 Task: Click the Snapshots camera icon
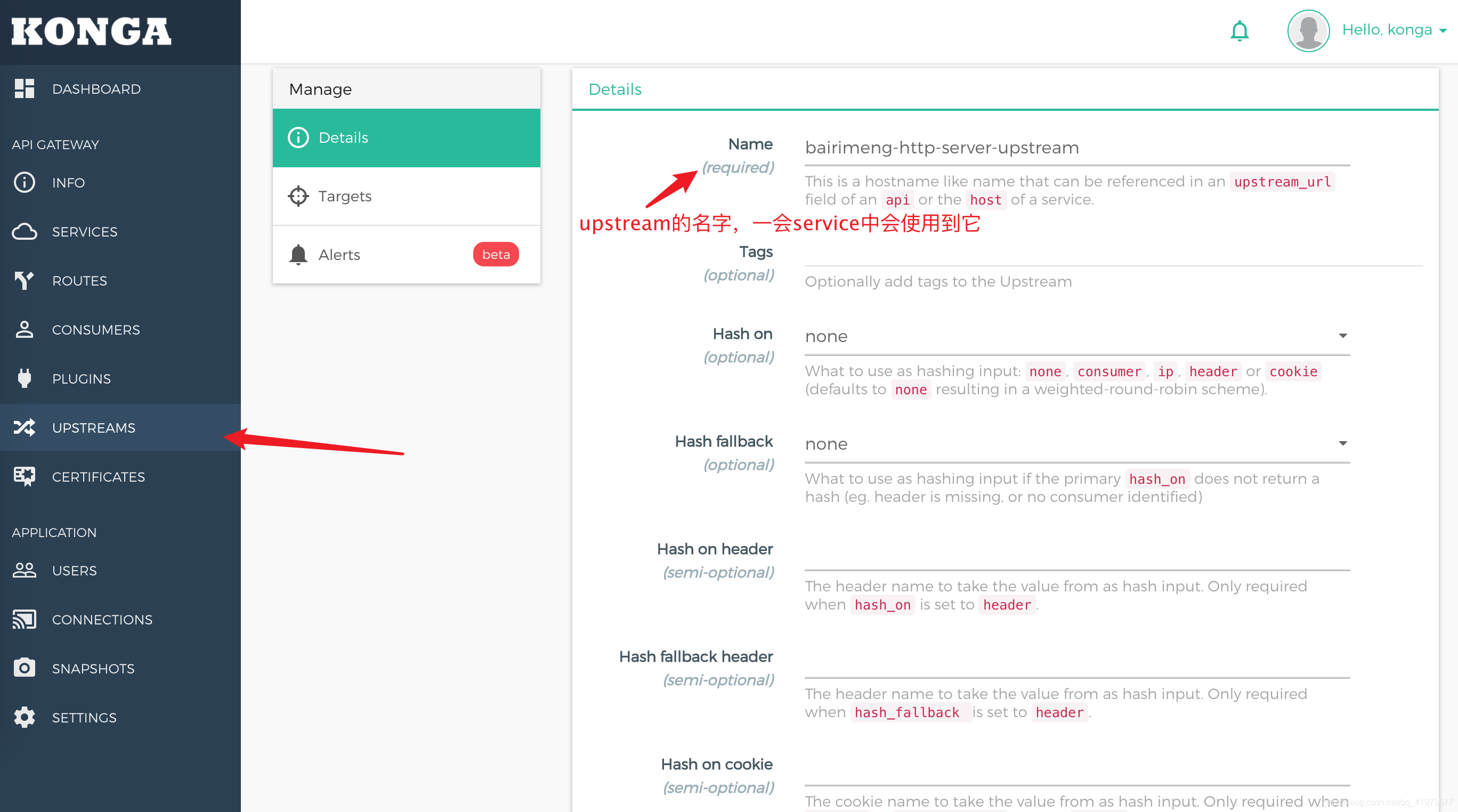[25, 668]
